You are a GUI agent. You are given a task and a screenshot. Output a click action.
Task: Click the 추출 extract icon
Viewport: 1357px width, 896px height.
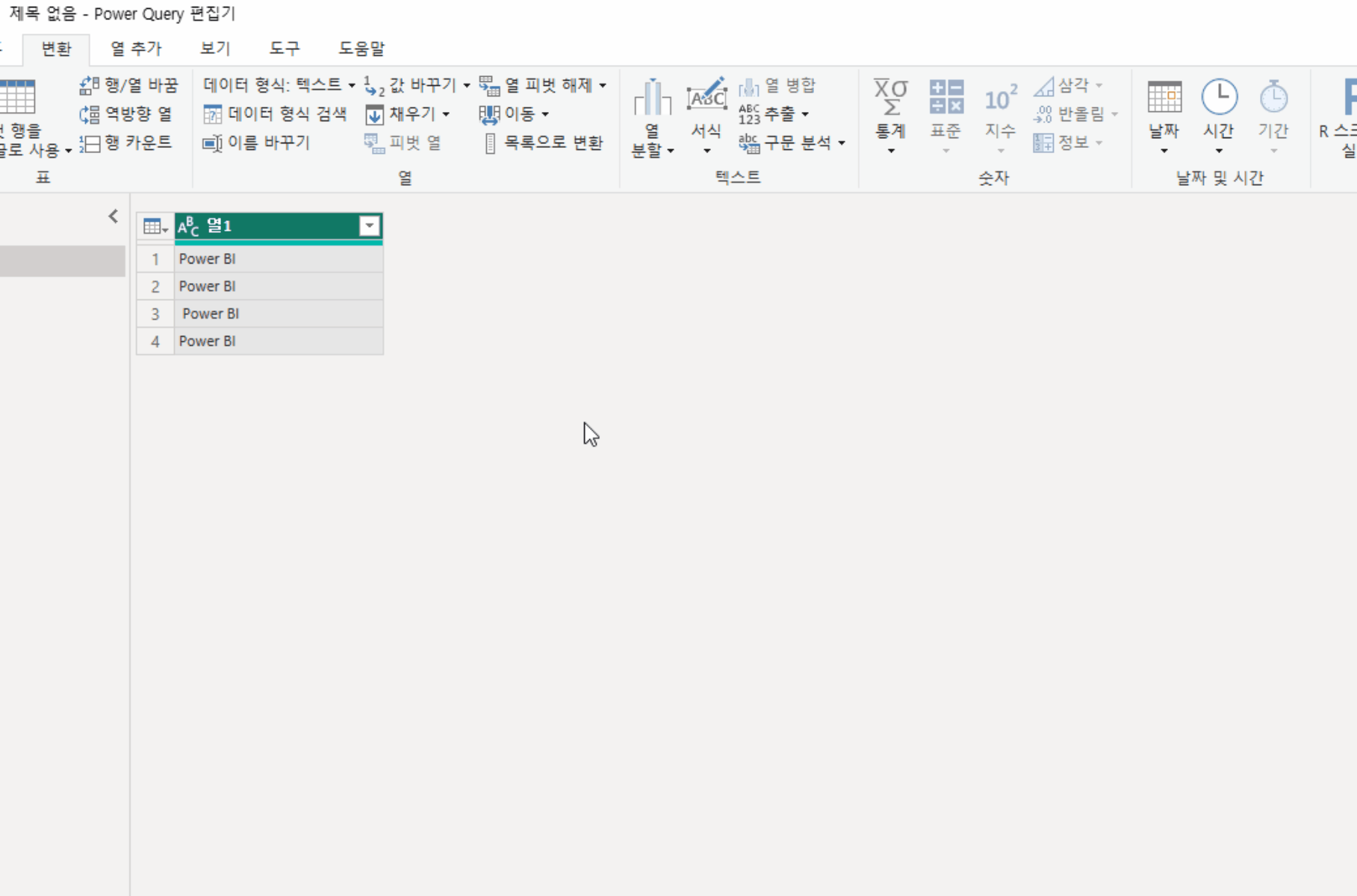pos(749,114)
